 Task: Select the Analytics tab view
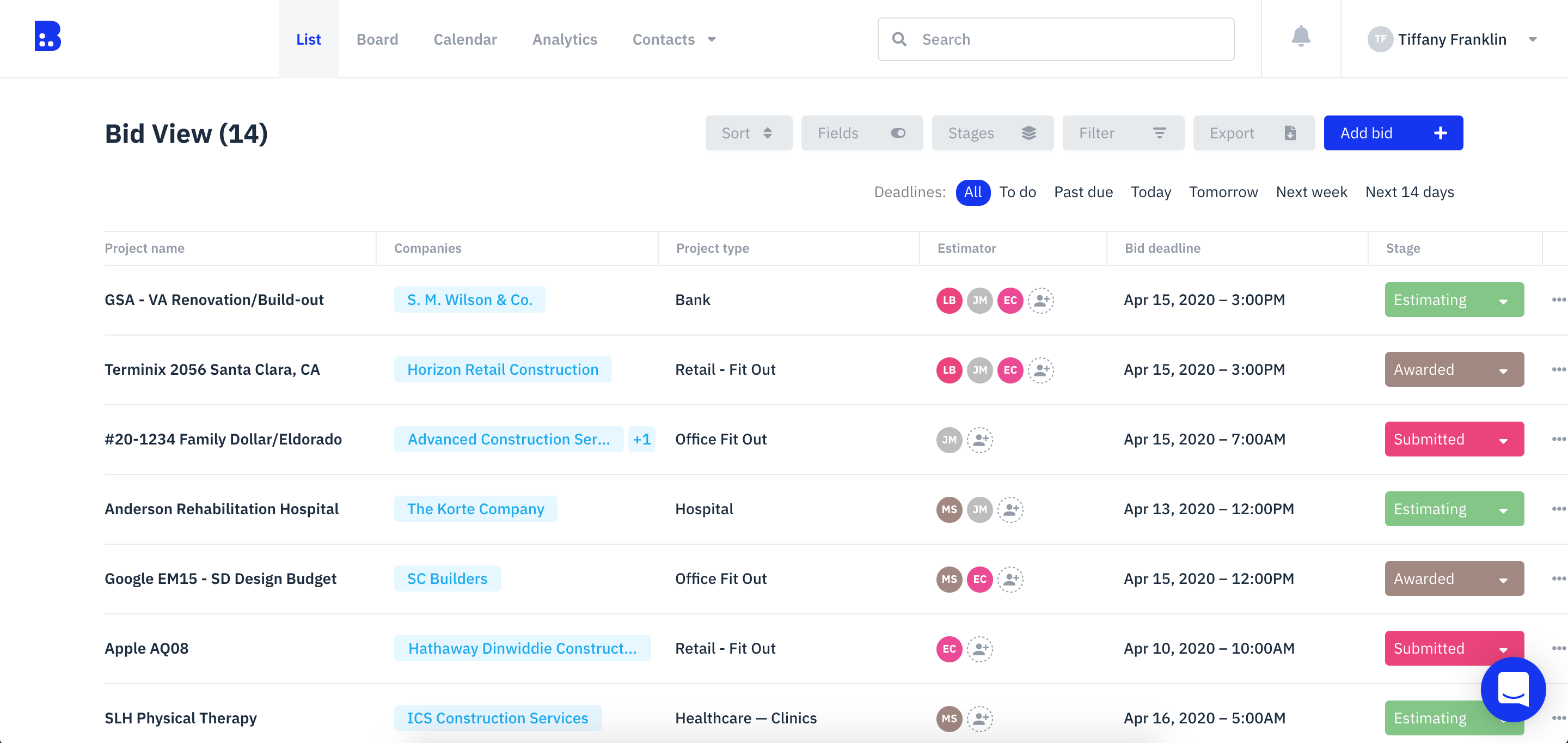pos(565,39)
